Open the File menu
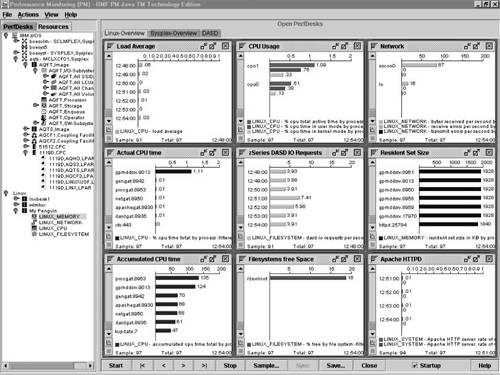The width and height of the screenshot is (500, 375). pos(7,15)
